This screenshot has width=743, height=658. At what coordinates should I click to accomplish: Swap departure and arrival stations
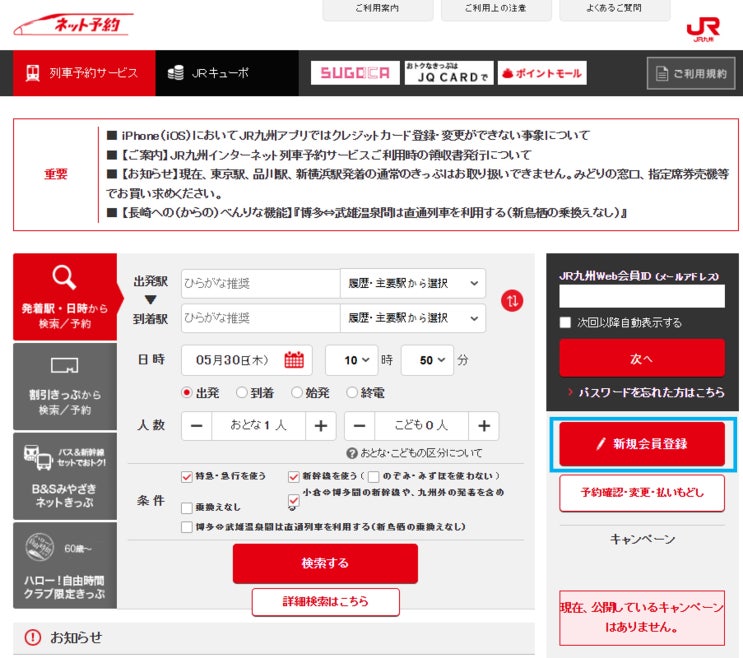click(512, 300)
